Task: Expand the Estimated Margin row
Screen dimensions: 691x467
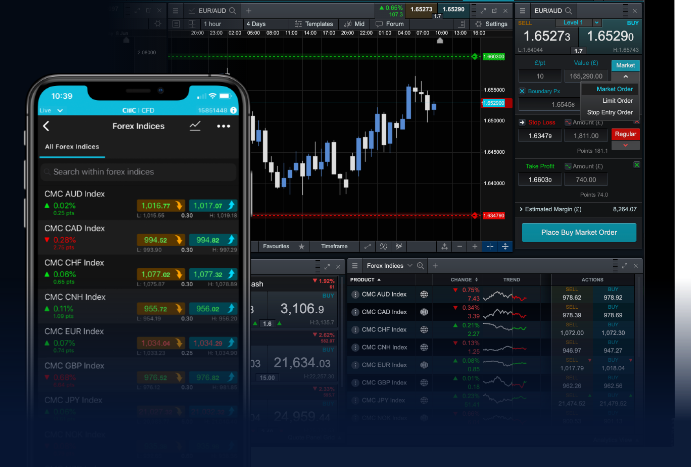Action: point(522,210)
